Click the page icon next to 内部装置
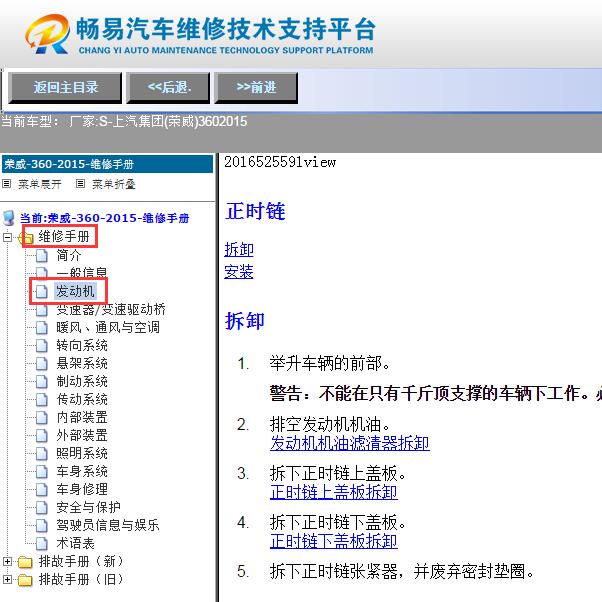Screen dimensions: 602x602 41,417
